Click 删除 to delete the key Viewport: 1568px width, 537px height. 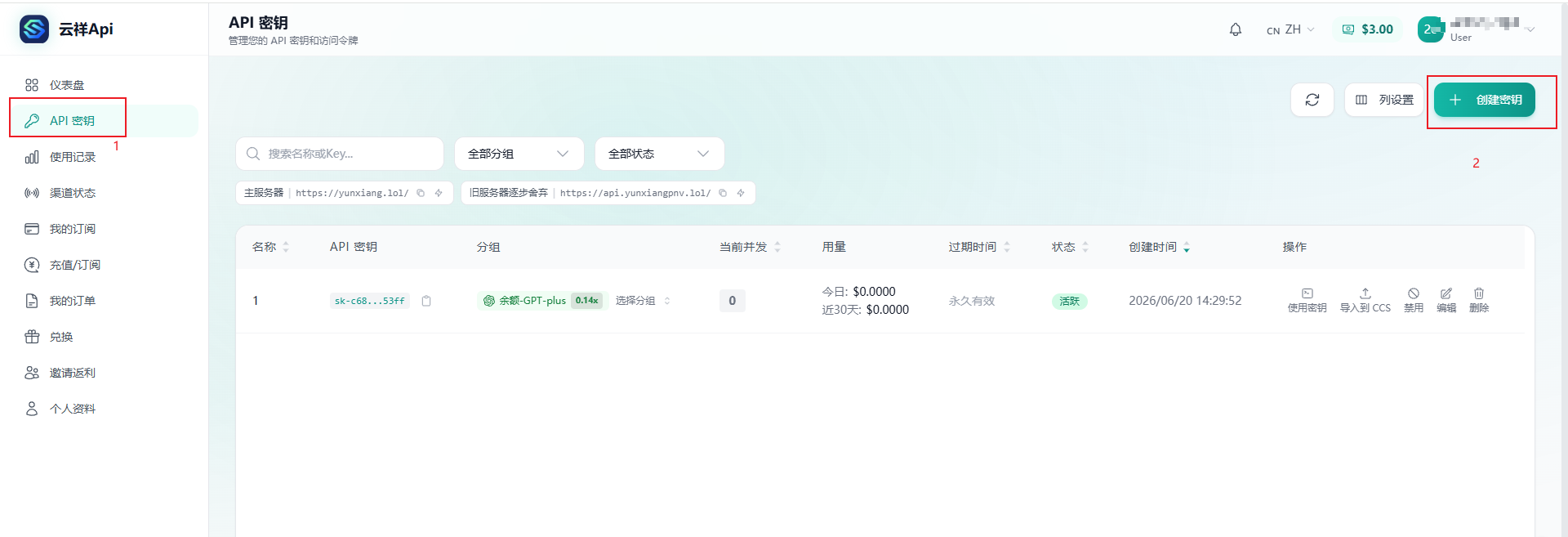[x=1479, y=300]
